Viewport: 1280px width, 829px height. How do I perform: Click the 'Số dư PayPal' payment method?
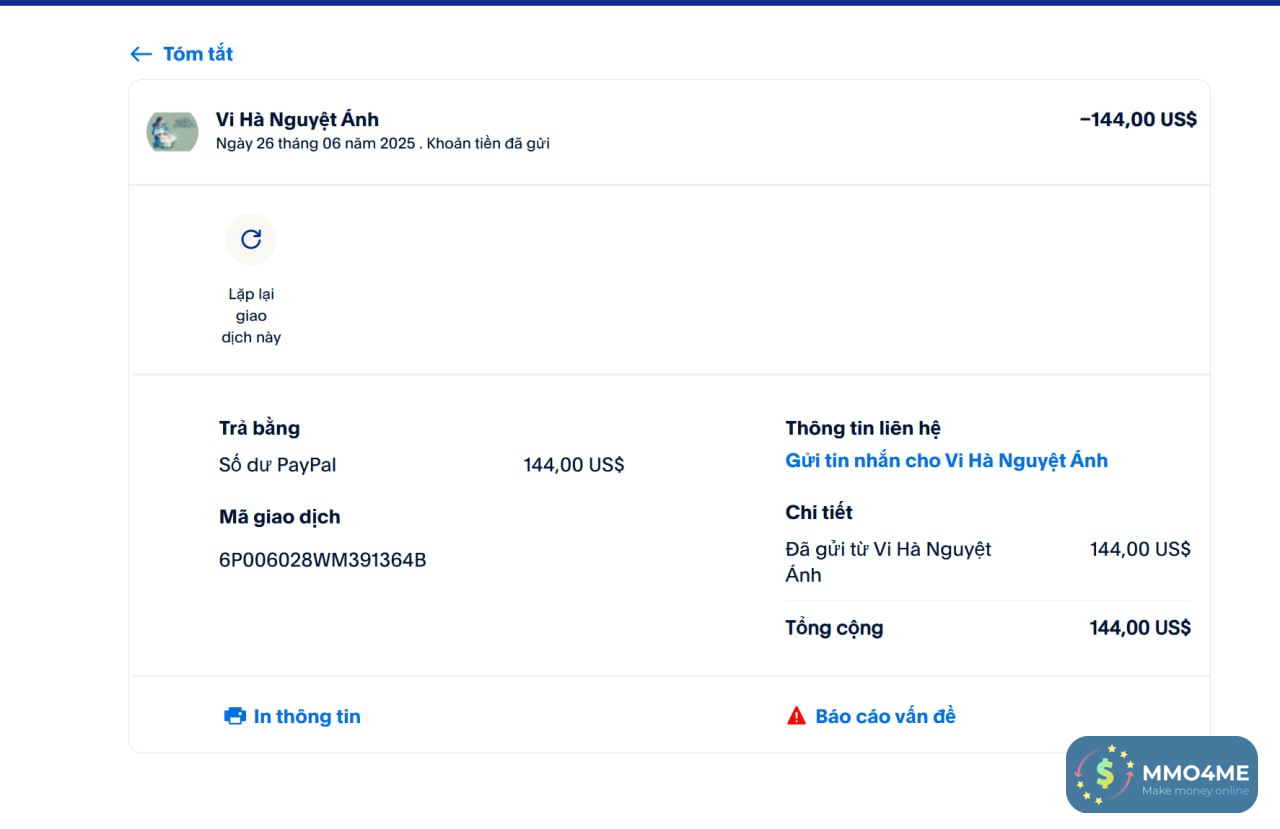(277, 465)
